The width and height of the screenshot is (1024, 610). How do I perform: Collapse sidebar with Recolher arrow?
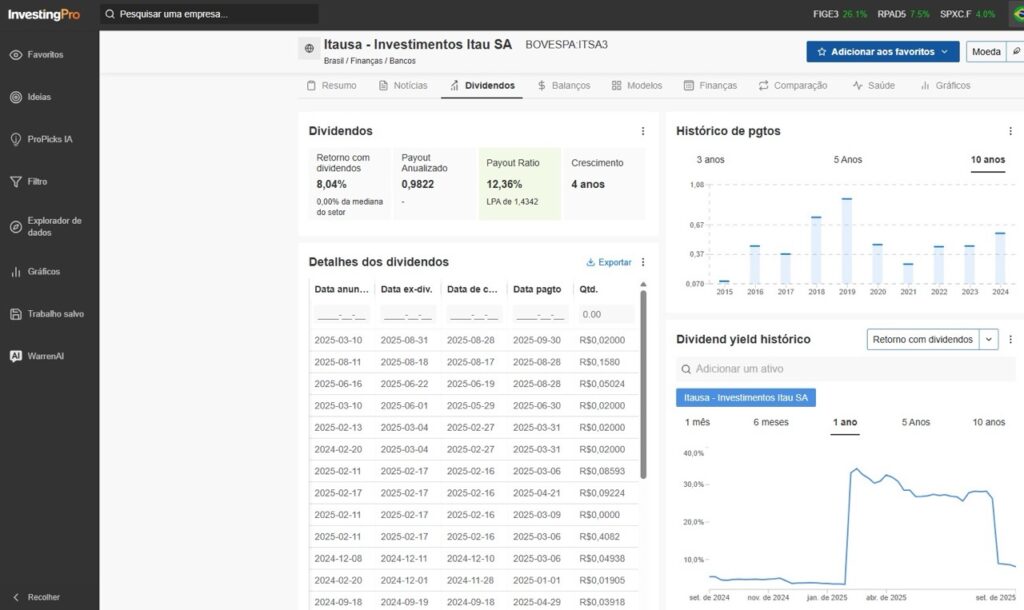(16, 598)
